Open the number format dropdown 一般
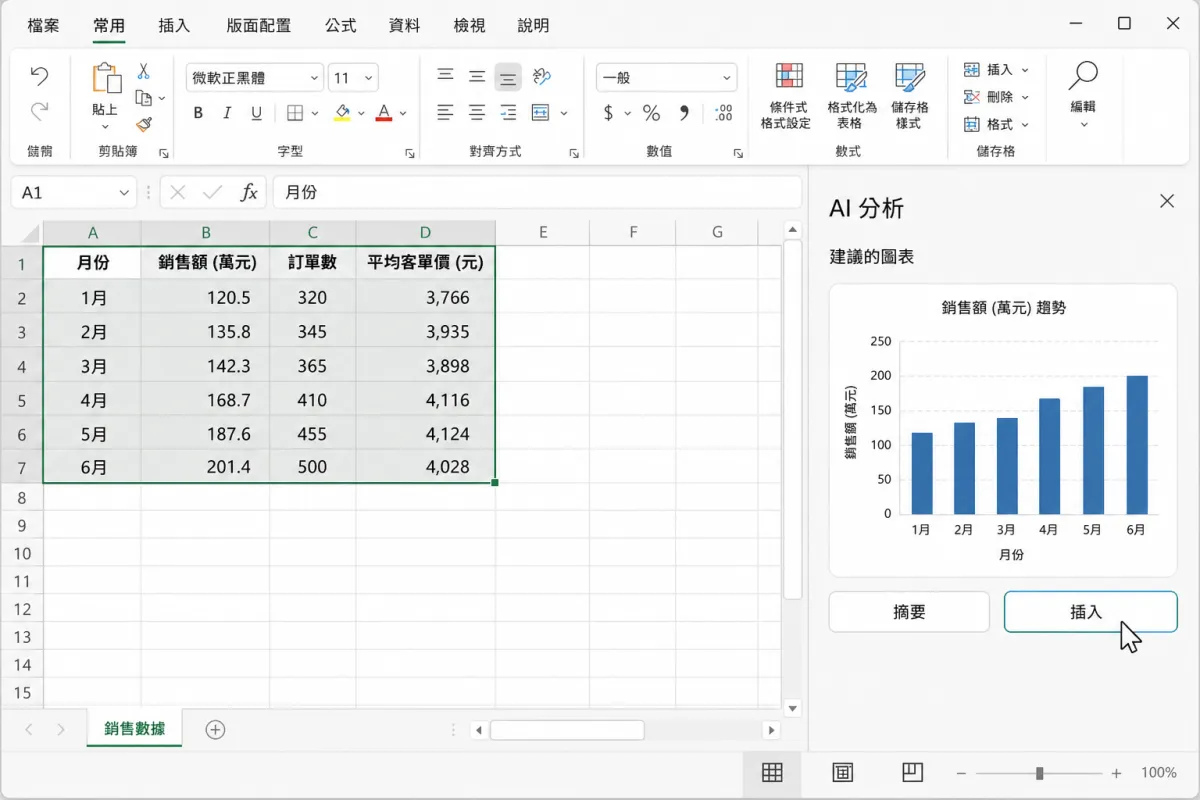Screen dimensions: 1200x800 [666, 77]
